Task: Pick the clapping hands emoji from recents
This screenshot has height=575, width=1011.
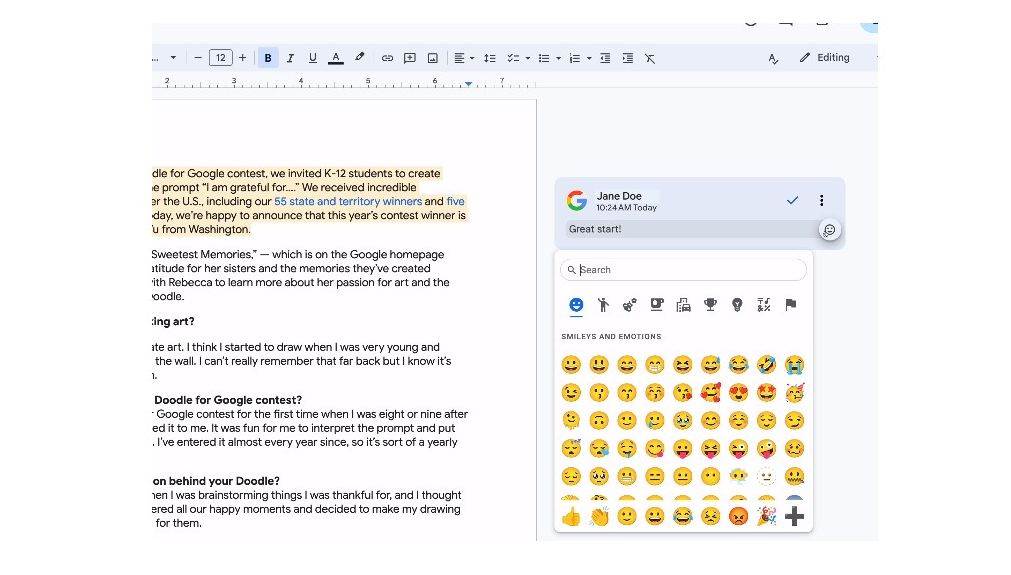Action: click(x=599, y=516)
